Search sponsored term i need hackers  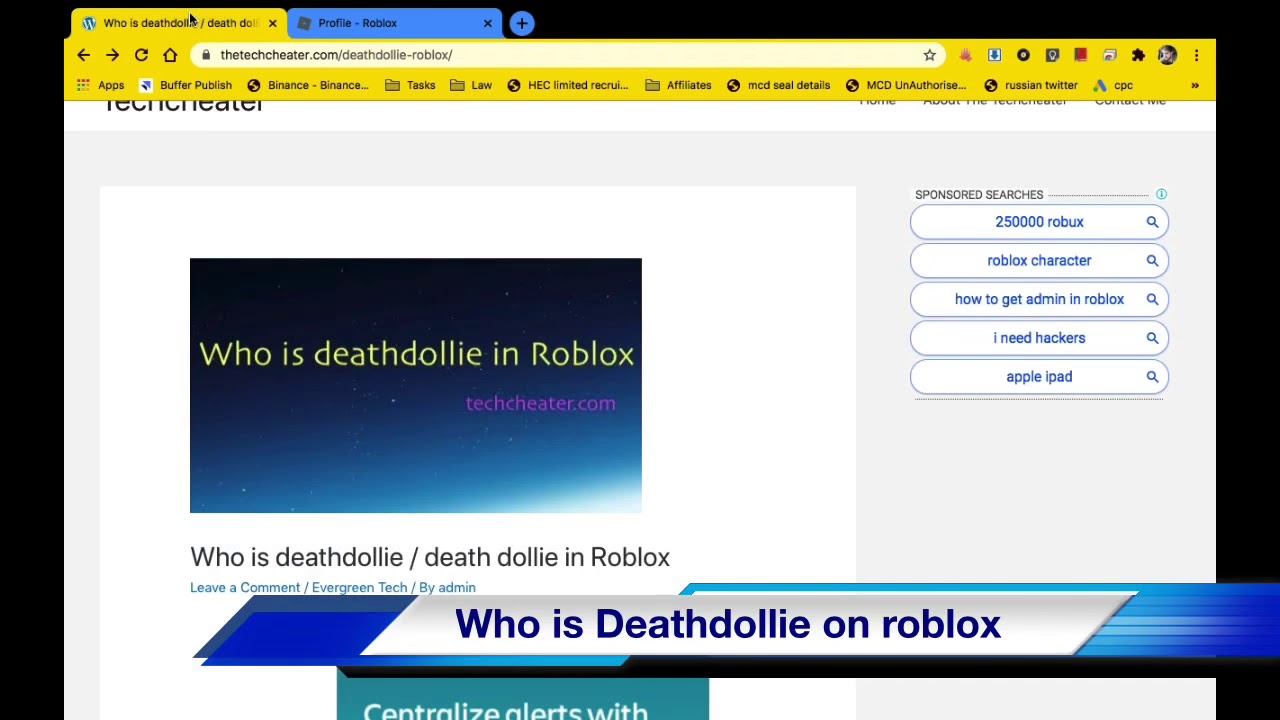pos(1039,338)
